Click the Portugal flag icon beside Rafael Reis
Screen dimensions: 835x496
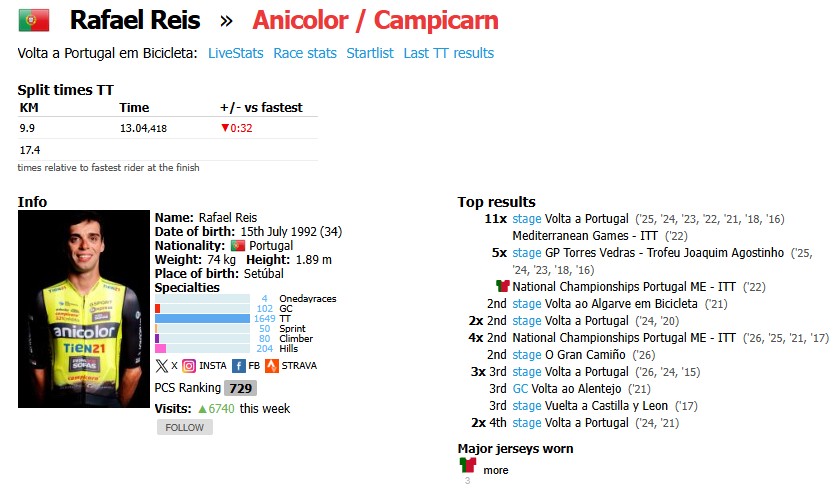pos(34,20)
